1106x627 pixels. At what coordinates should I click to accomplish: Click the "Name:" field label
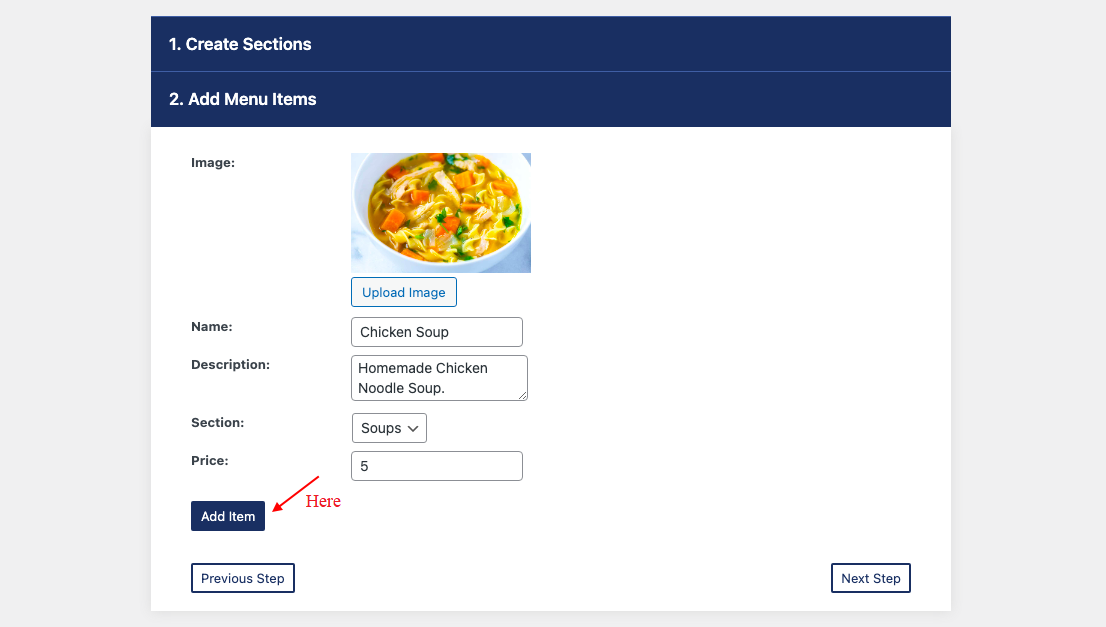click(211, 326)
